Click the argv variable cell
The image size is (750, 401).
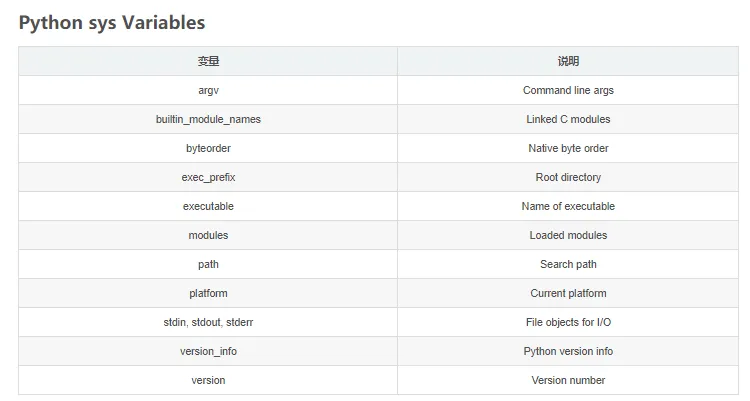tap(208, 90)
